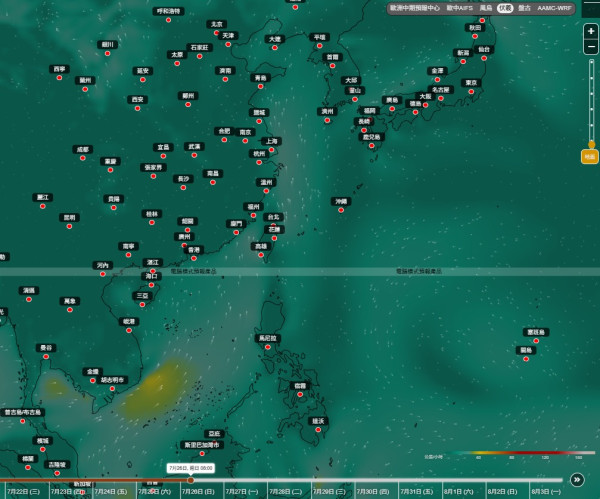Viewport: 600px width, 499px height.
Task: Select the 風烏 model tab
Action: tap(486, 8)
